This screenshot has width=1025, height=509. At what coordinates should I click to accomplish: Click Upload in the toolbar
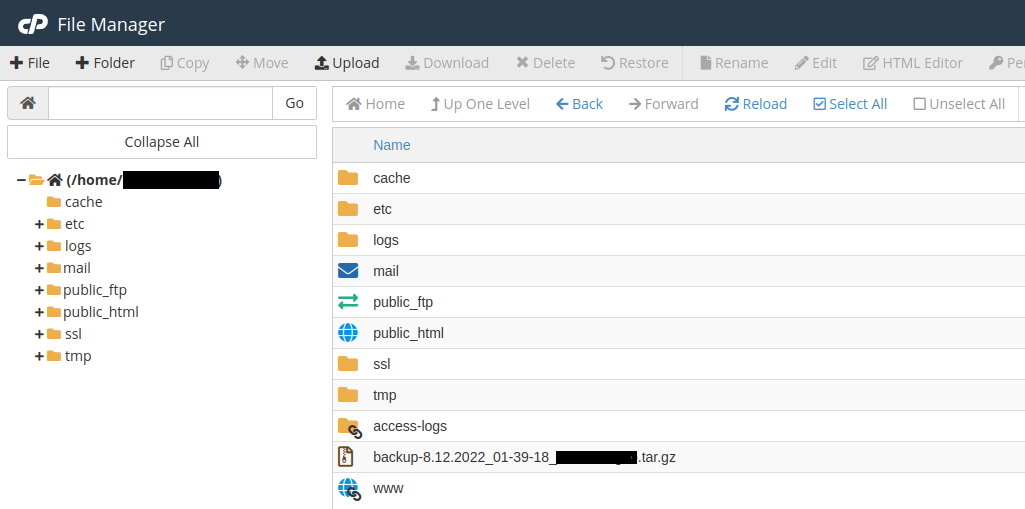pyautogui.click(x=347, y=63)
